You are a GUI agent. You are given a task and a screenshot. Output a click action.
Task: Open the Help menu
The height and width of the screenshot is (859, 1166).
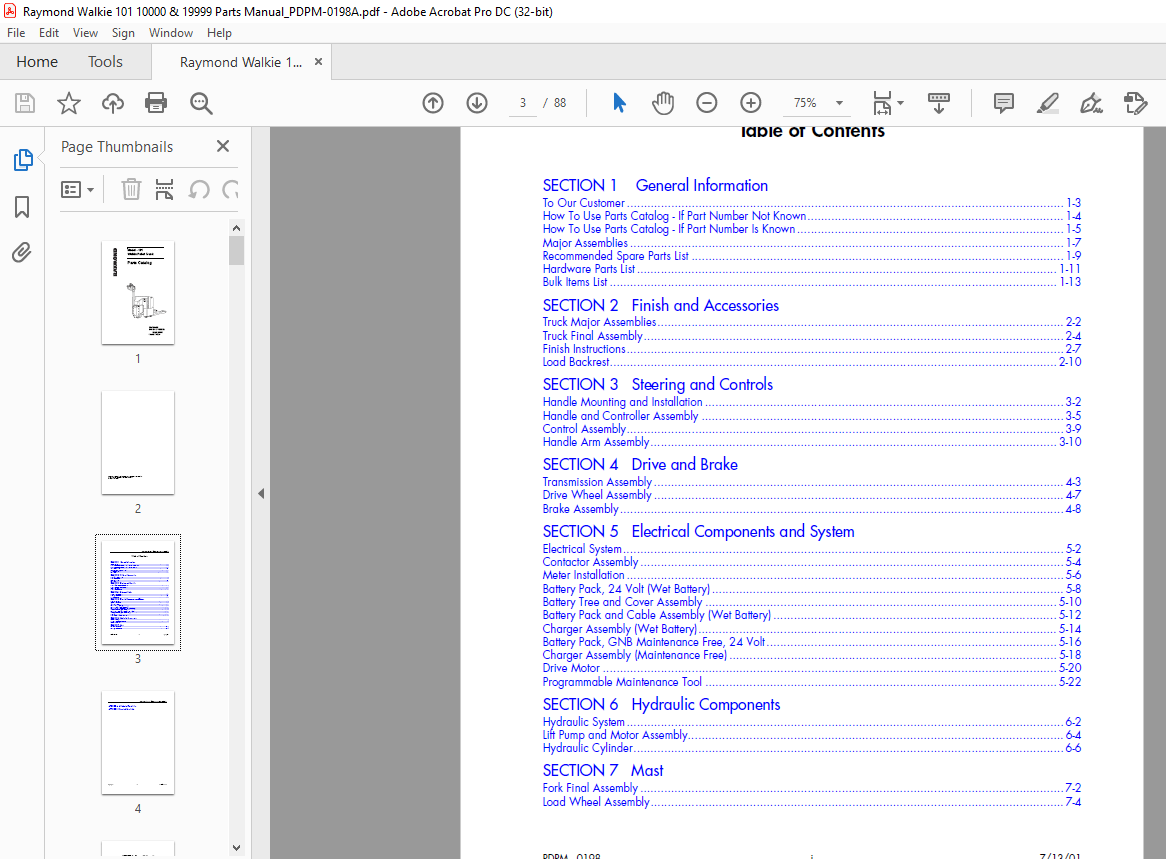pyautogui.click(x=219, y=33)
